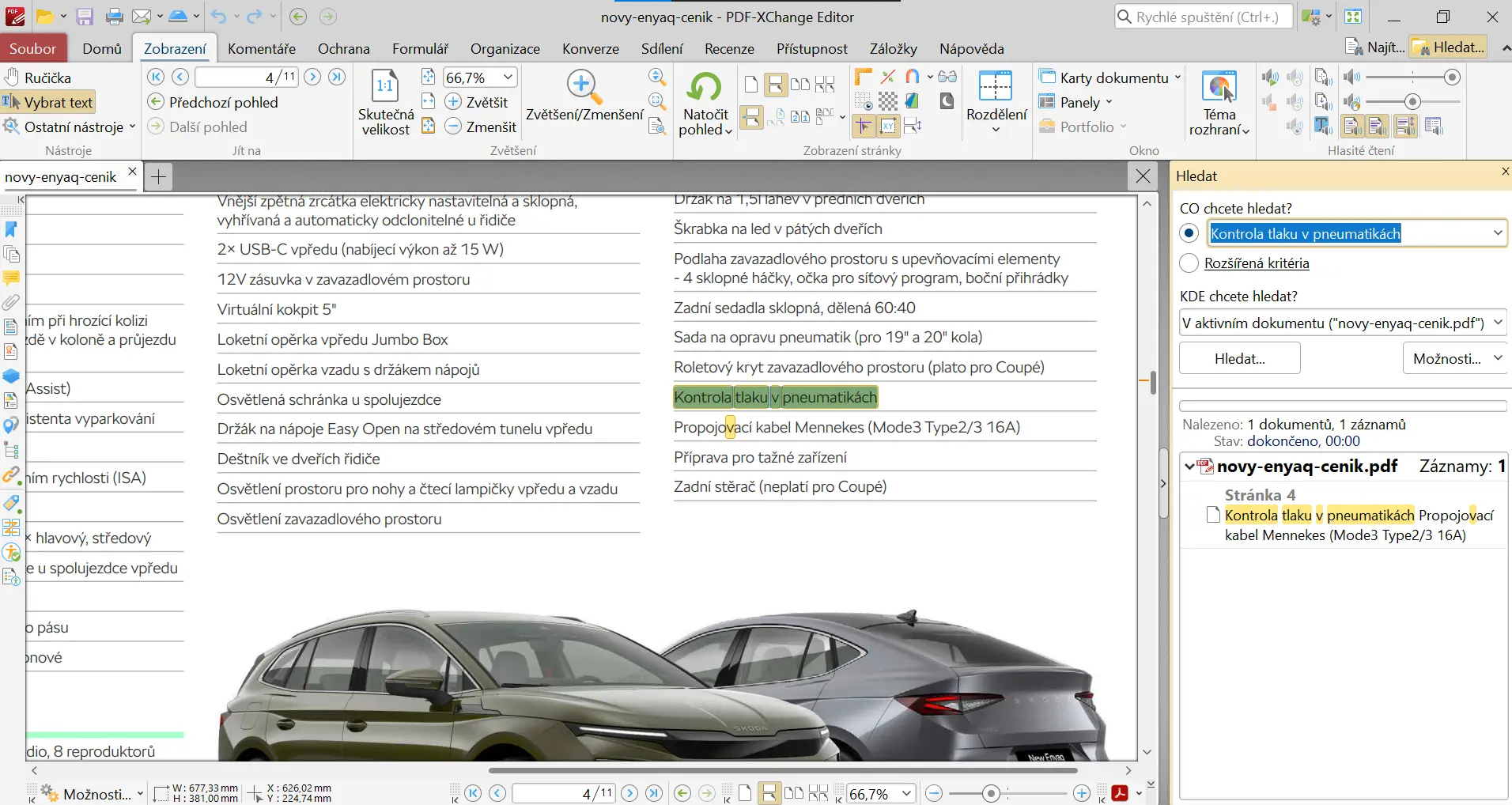The image size is (1512, 805).
Task: Select the Ručička hand tool
Action: coord(38,77)
